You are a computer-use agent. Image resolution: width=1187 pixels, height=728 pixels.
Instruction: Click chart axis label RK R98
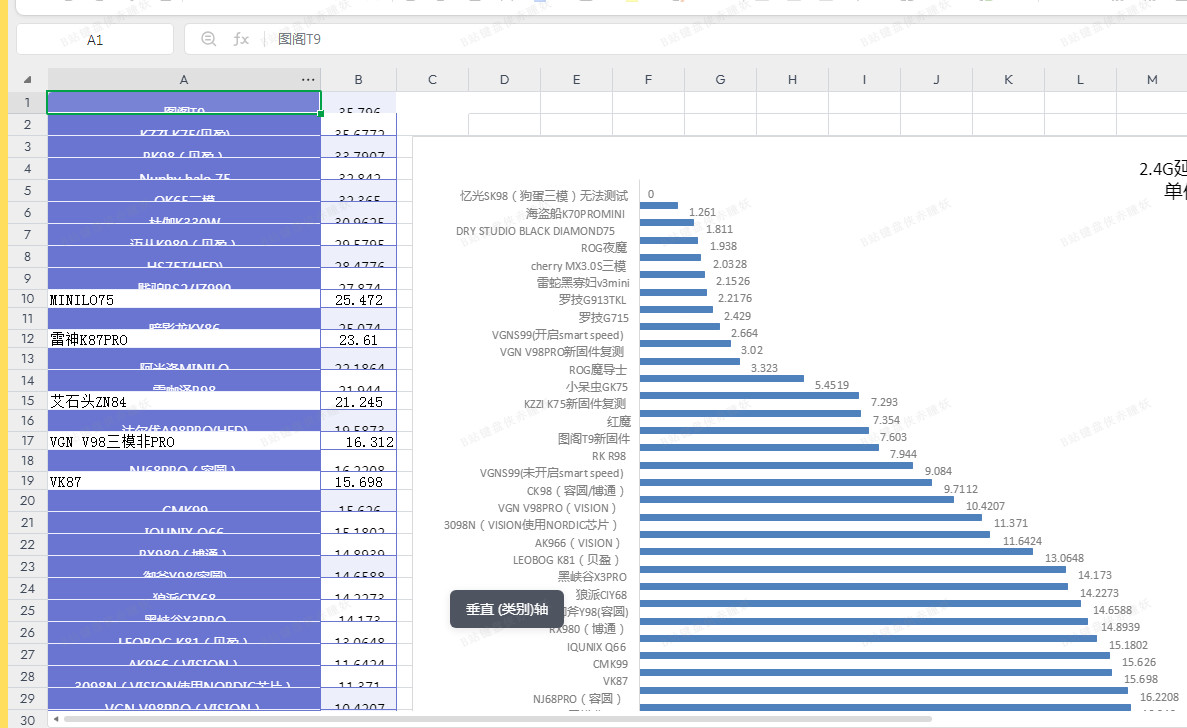point(609,456)
